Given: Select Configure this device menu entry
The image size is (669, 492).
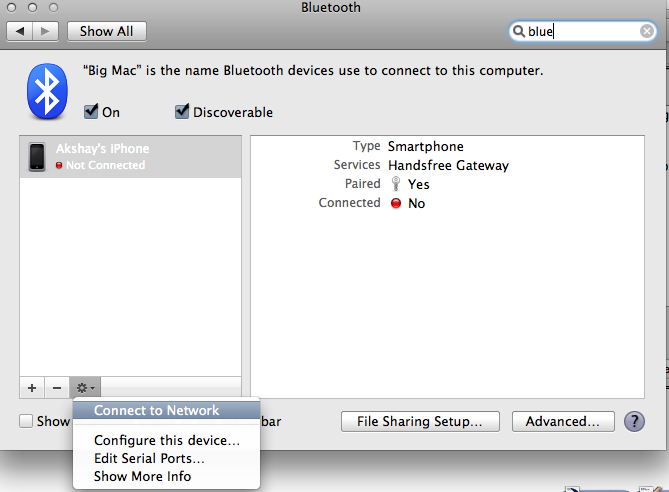Looking at the screenshot, I should 166,440.
